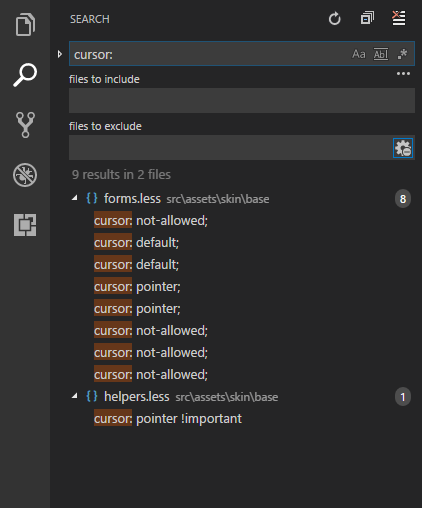Click helpers.less curly braces file icon
The width and height of the screenshot is (422, 508).
(92, 396)
